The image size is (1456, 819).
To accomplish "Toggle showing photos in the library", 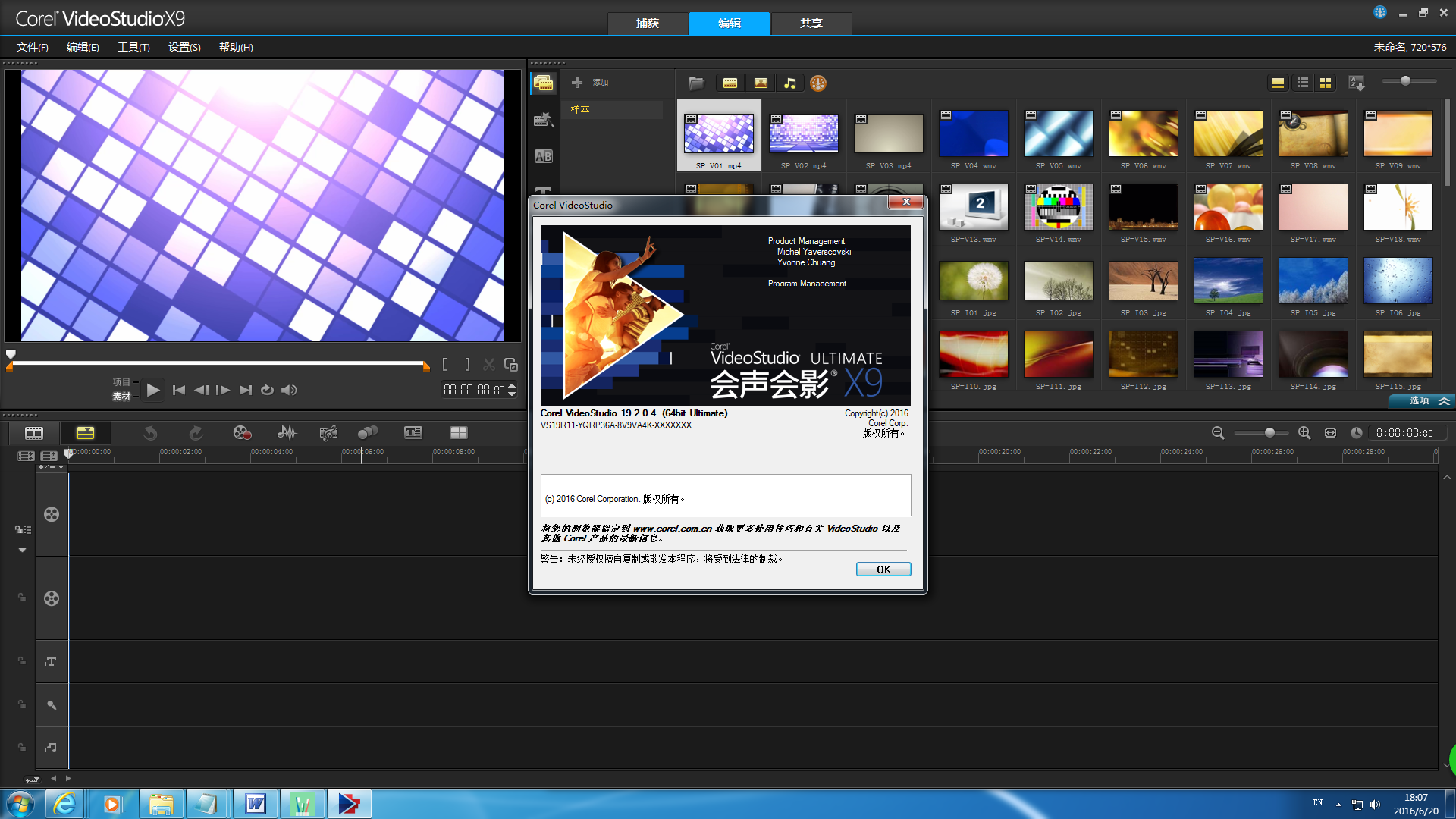I will (x=761, y=83).
